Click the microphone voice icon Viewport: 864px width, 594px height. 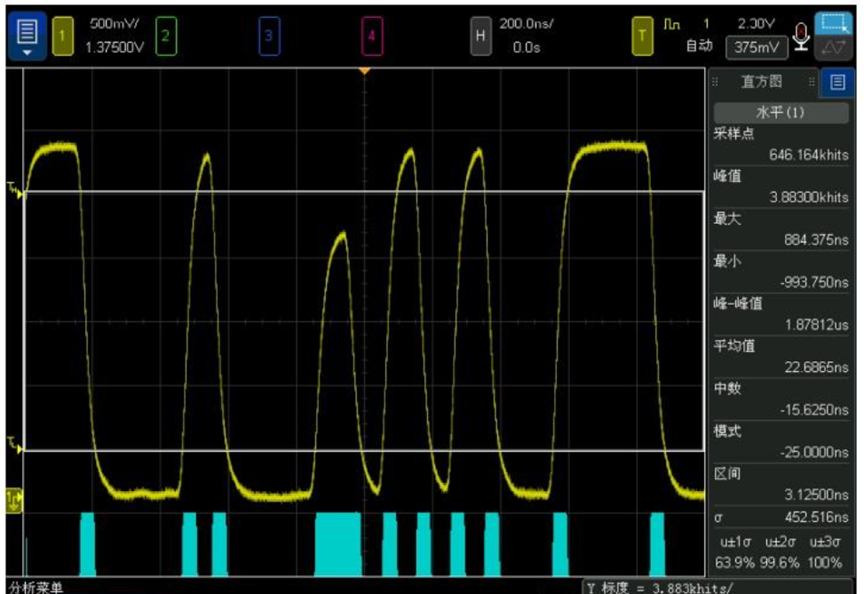(801, 36)
